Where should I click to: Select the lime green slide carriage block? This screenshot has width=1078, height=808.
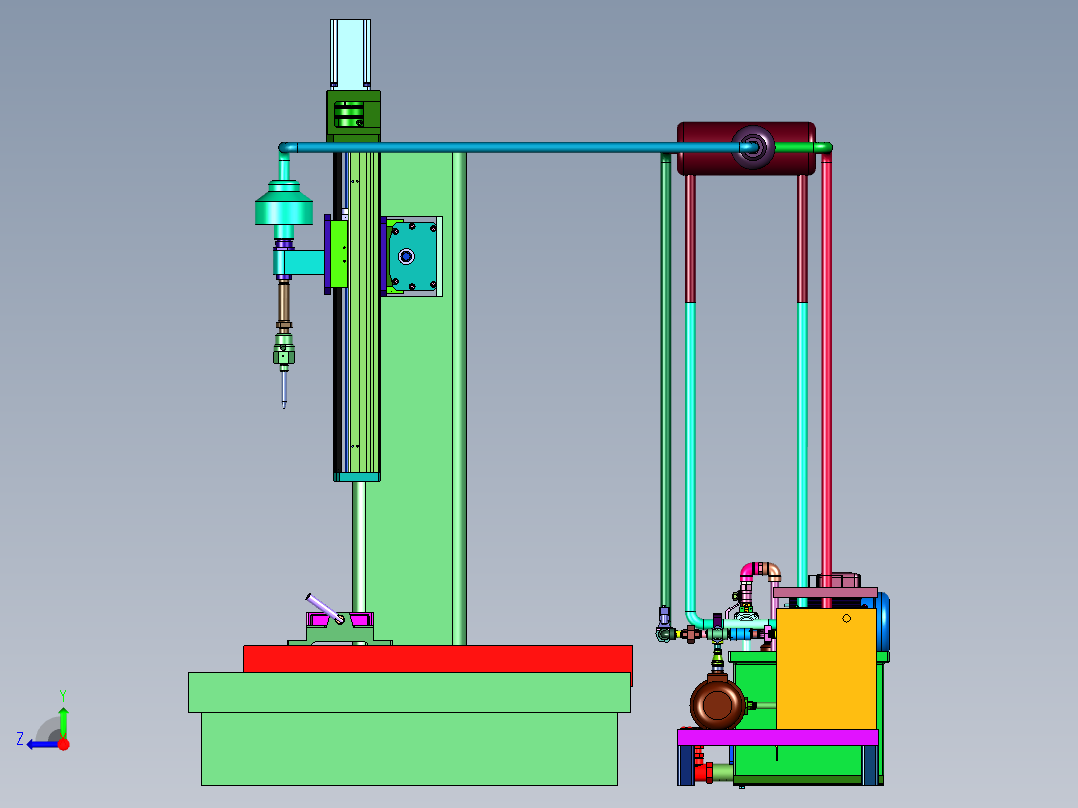(338, 253)
